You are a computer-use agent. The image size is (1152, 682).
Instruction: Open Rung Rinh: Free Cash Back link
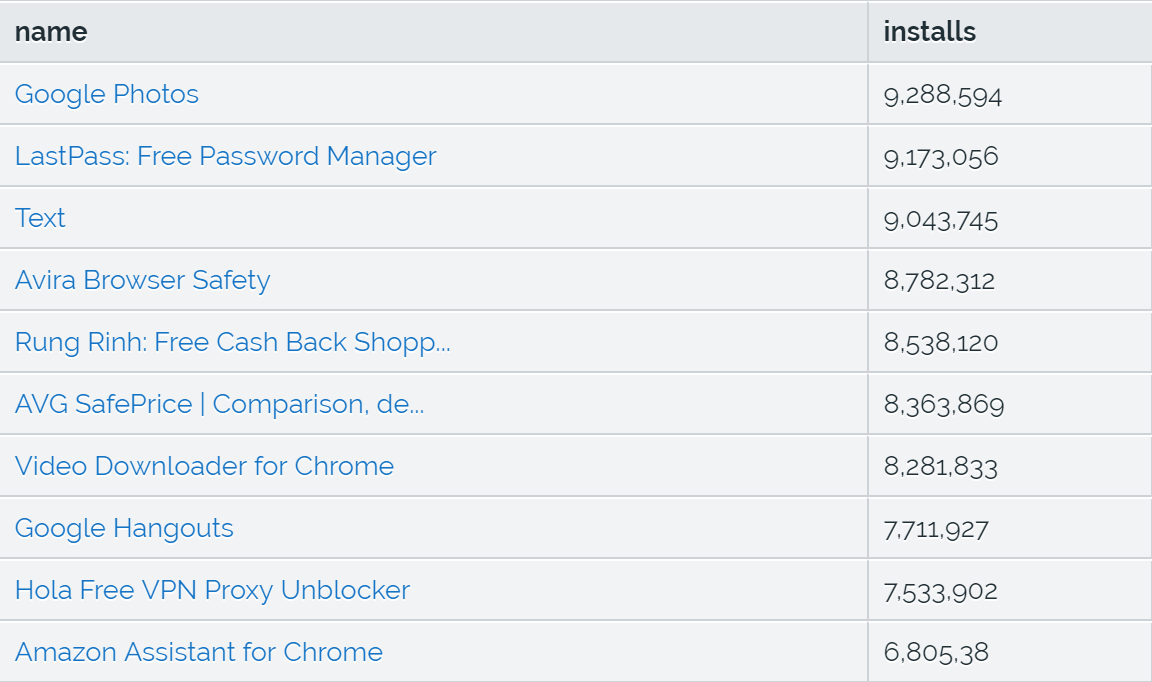(x=233, y=342)
